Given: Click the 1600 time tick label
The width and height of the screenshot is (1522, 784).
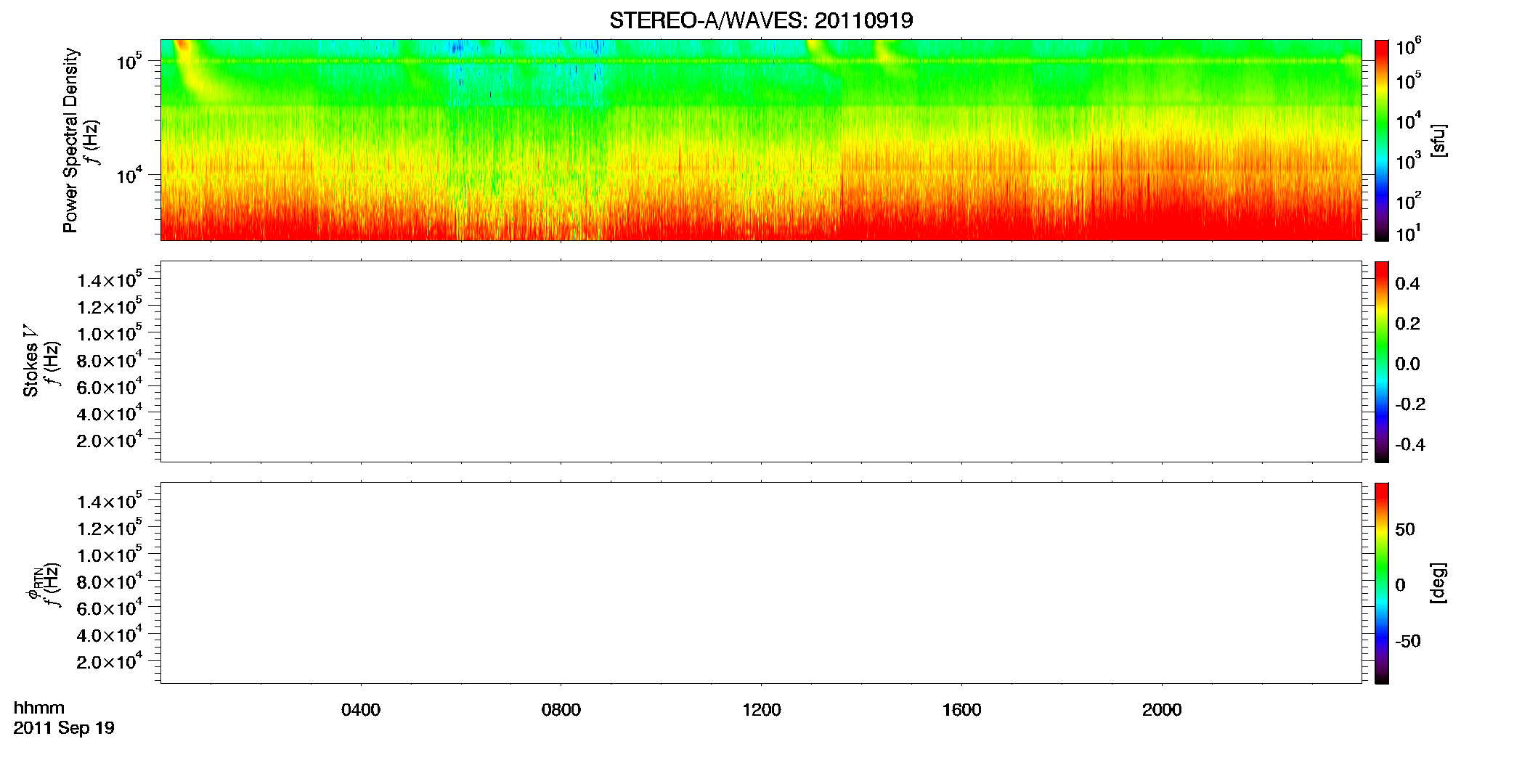Looking at the screenshot, I should [962, 710].
